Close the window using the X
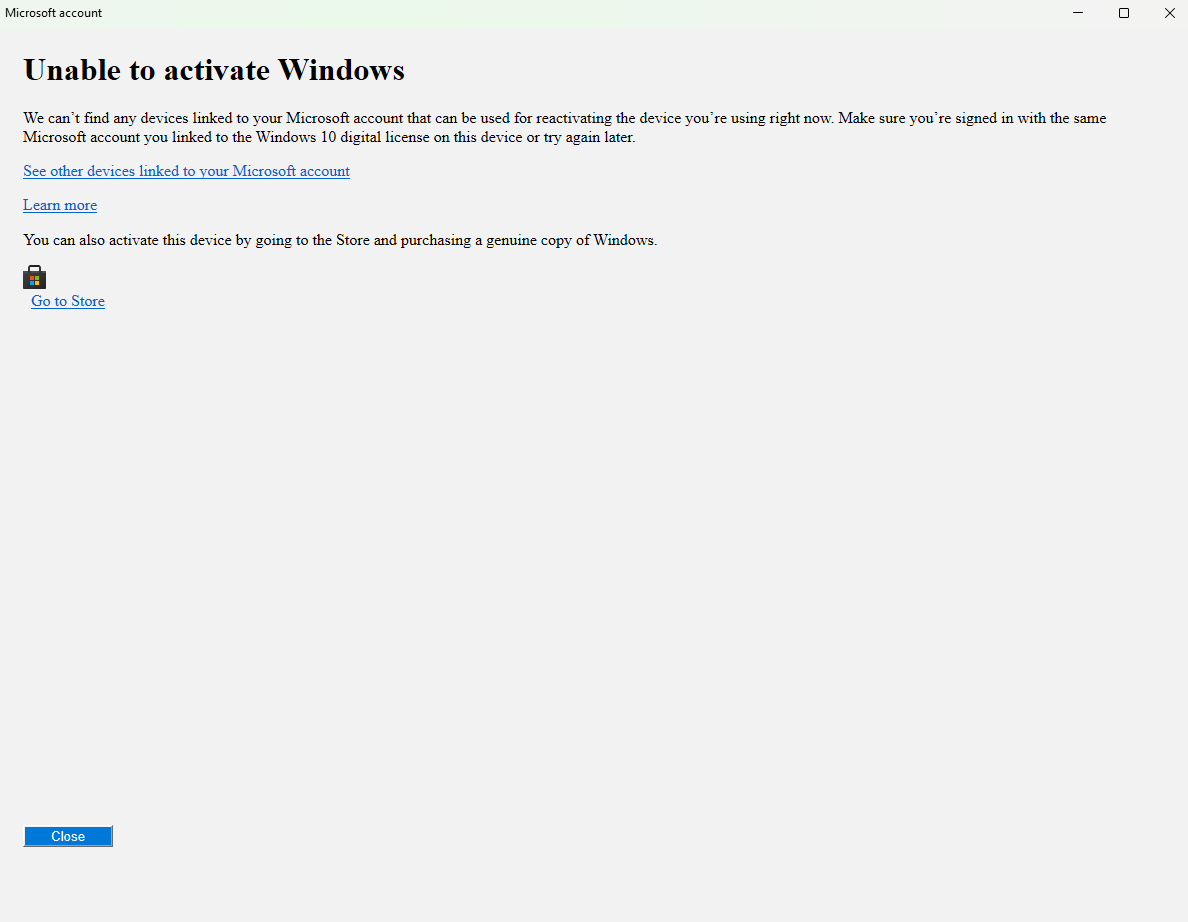This screenshot has height=922, width=1188. [1169, 13]
